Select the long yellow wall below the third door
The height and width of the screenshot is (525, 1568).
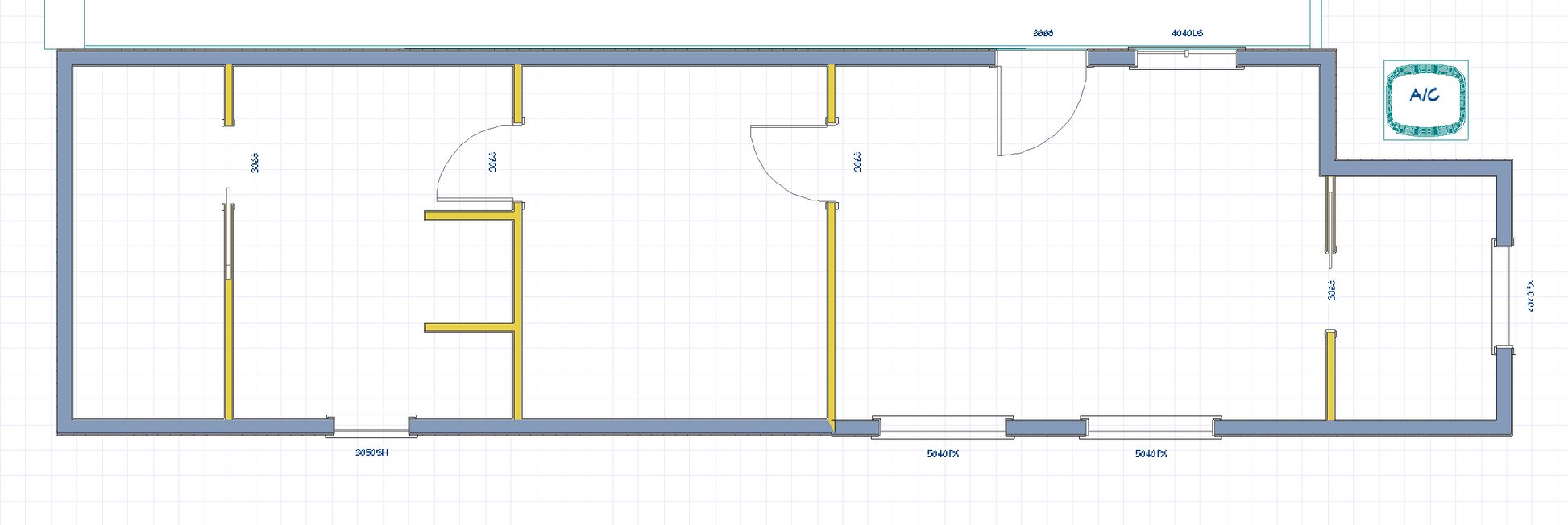[831, 311]
